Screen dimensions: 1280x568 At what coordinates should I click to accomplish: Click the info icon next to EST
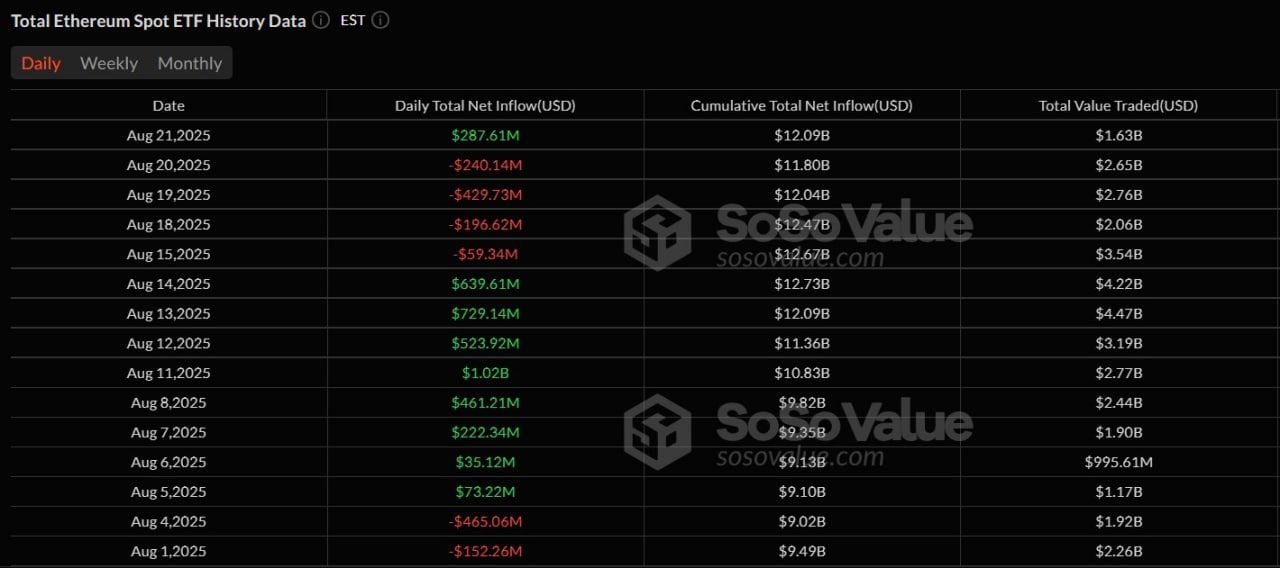click(380, 20)
